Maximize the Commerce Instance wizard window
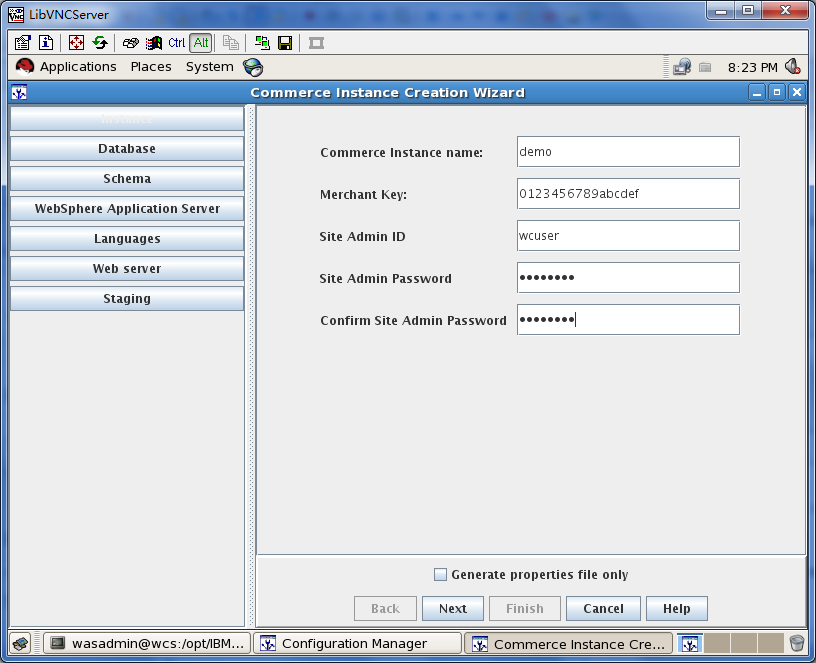Screen dimensions: 816x663 coord(777,93)
